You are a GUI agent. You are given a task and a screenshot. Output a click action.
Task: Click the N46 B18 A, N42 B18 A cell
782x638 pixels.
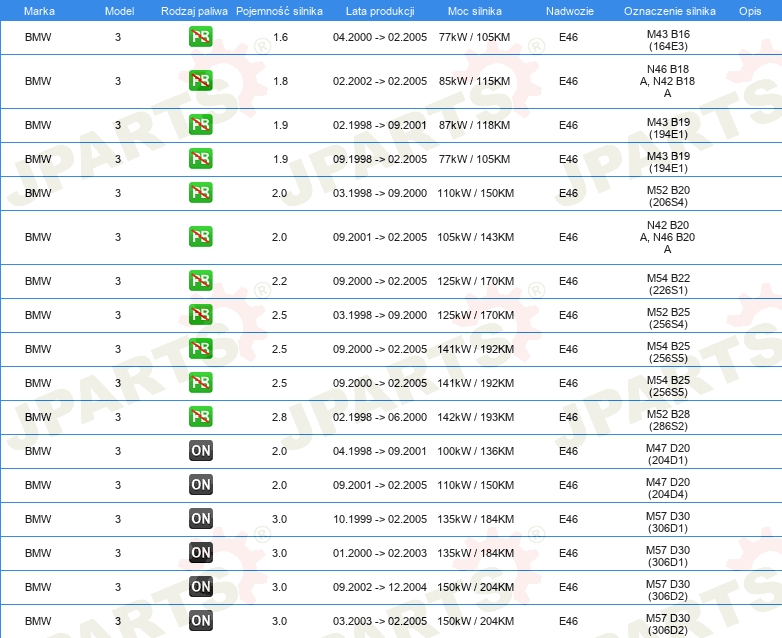667,81
